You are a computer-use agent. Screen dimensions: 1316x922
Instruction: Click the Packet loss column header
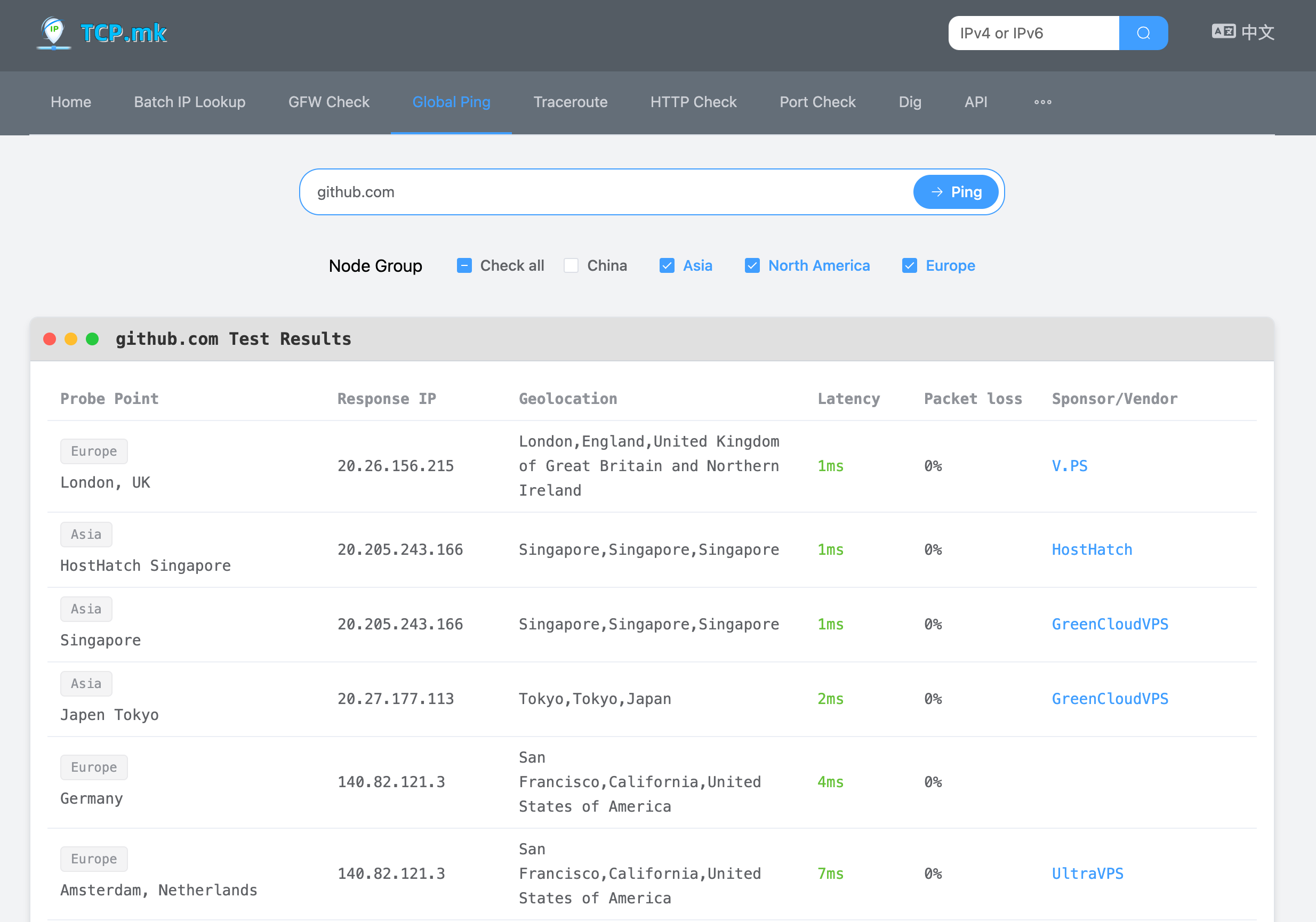(973, 398)
